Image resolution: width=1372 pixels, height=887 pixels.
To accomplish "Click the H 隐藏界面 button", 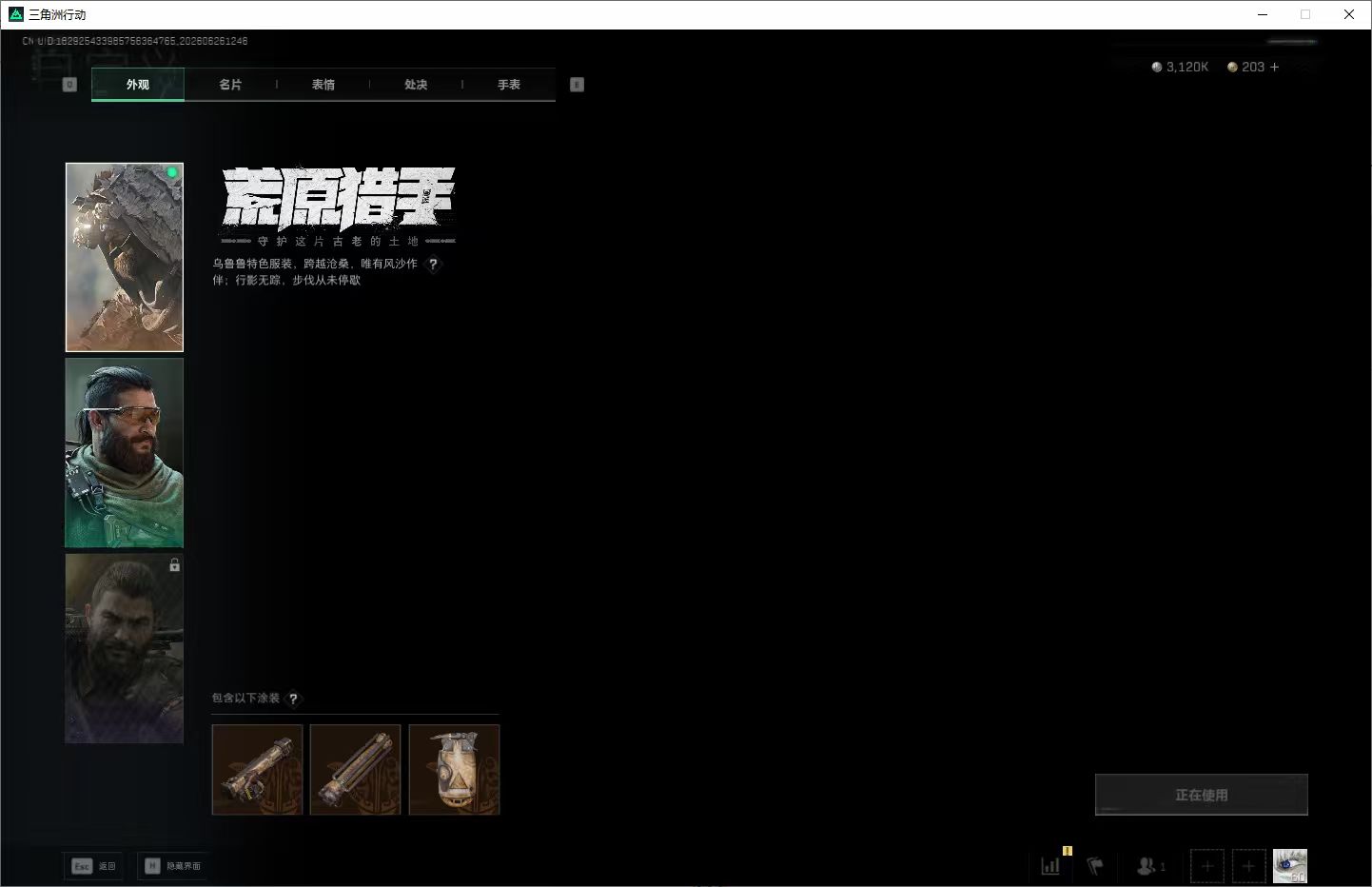I will coord(173,866).
